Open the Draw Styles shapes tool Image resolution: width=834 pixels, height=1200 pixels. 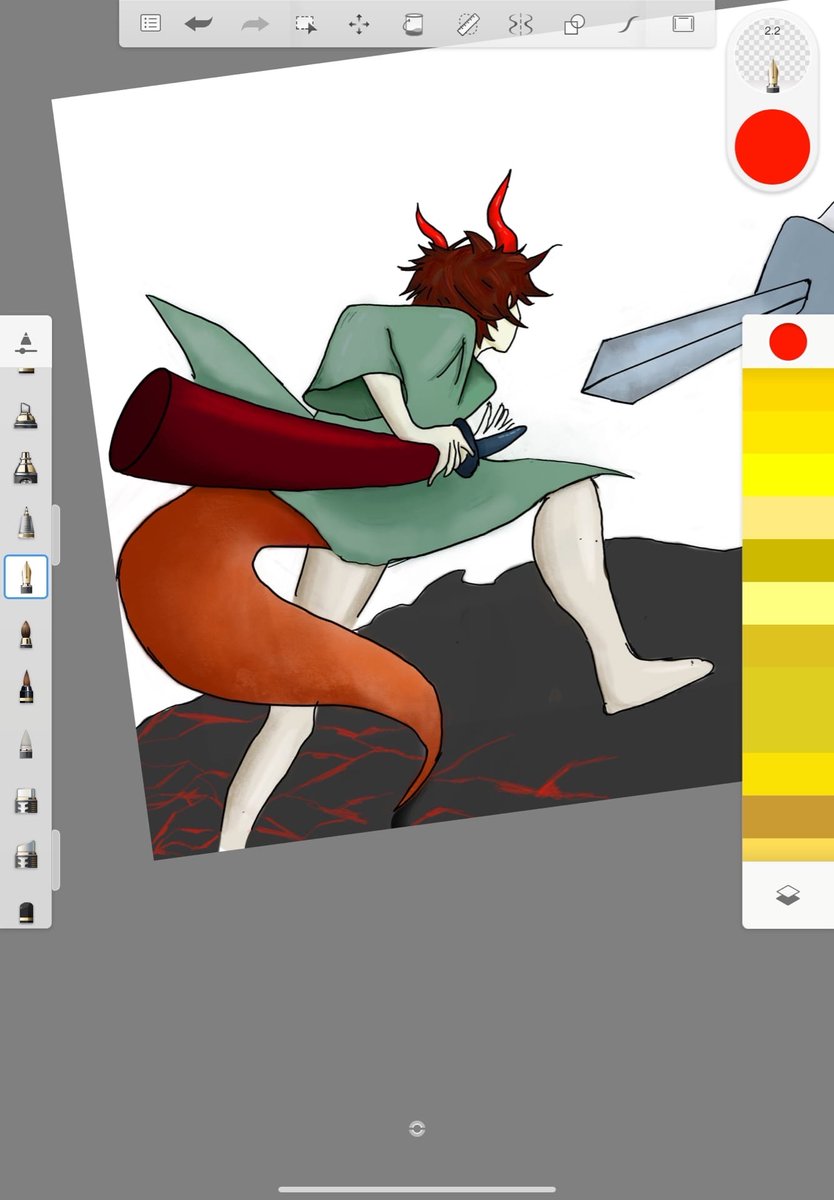pyautogui.click(x=574, y=24)
